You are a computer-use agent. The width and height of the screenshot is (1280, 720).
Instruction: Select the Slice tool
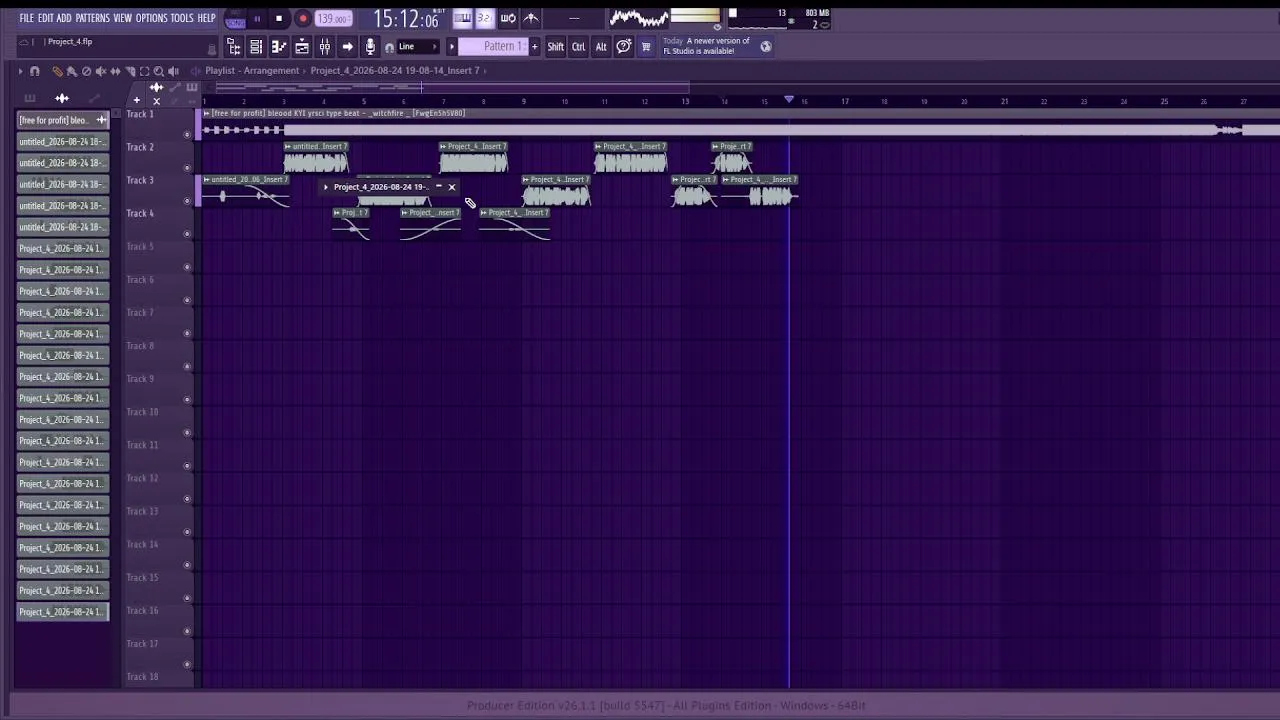(130, 71)
